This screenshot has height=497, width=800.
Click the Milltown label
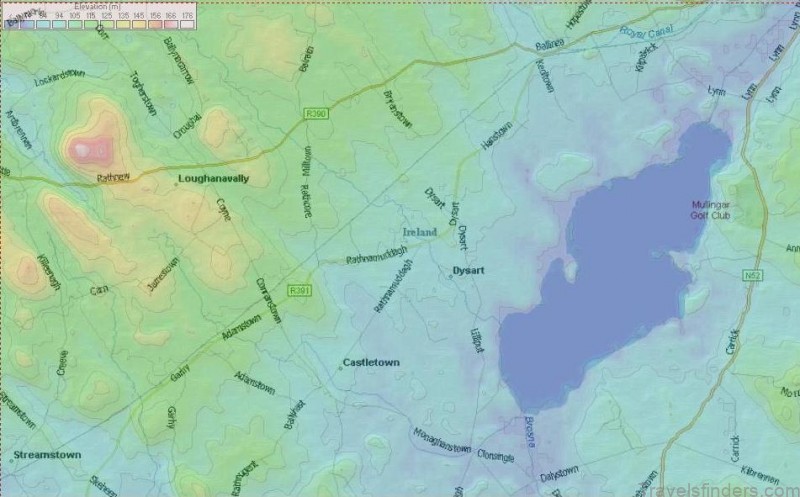pos(307,161)
